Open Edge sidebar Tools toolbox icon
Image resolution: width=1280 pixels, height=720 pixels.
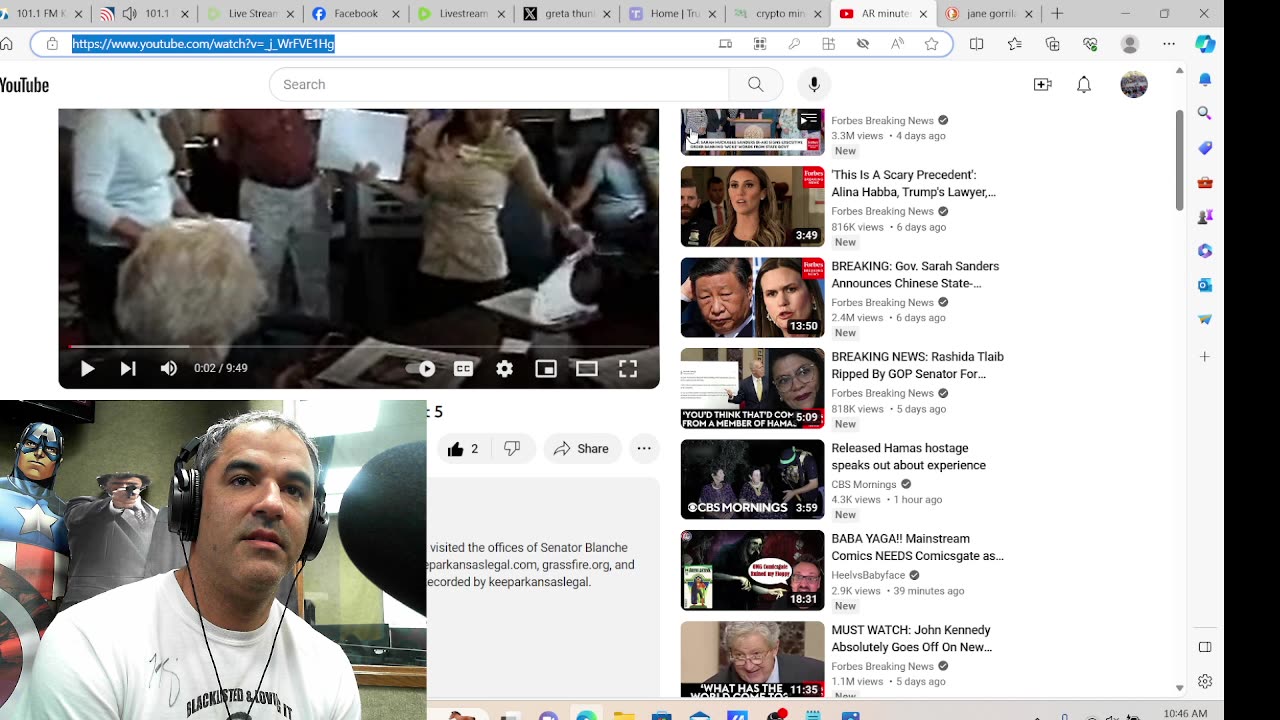click(x=1205, y=182)
